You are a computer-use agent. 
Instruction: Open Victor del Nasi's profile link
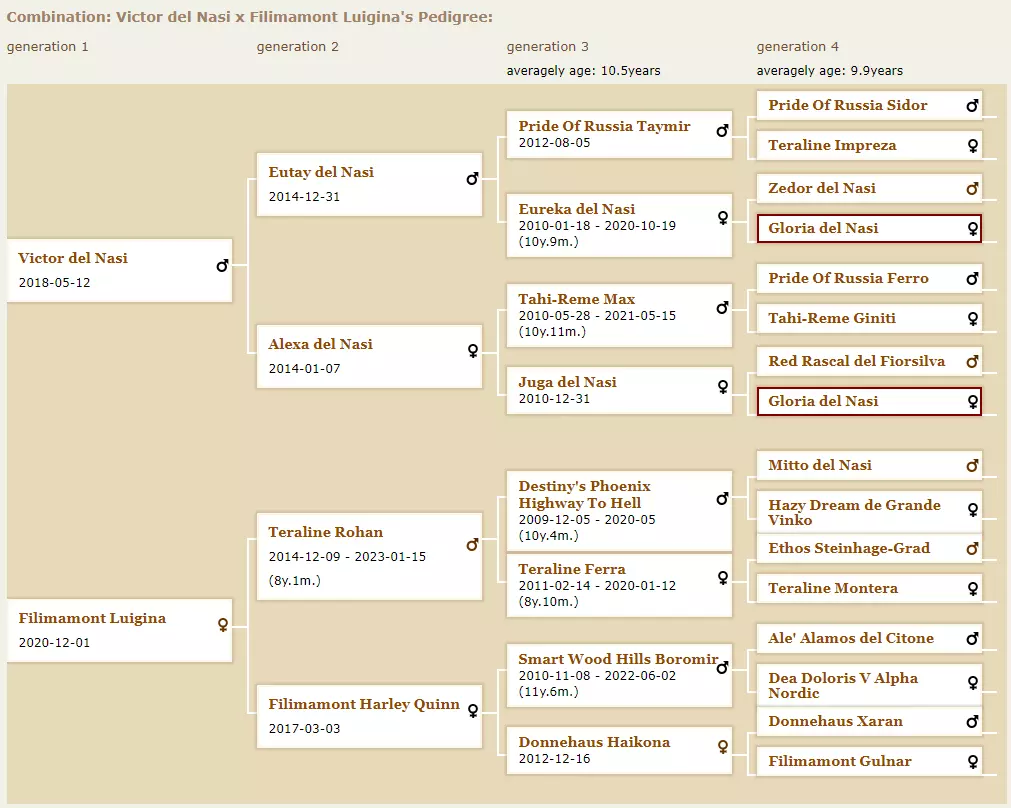(73, 258)
